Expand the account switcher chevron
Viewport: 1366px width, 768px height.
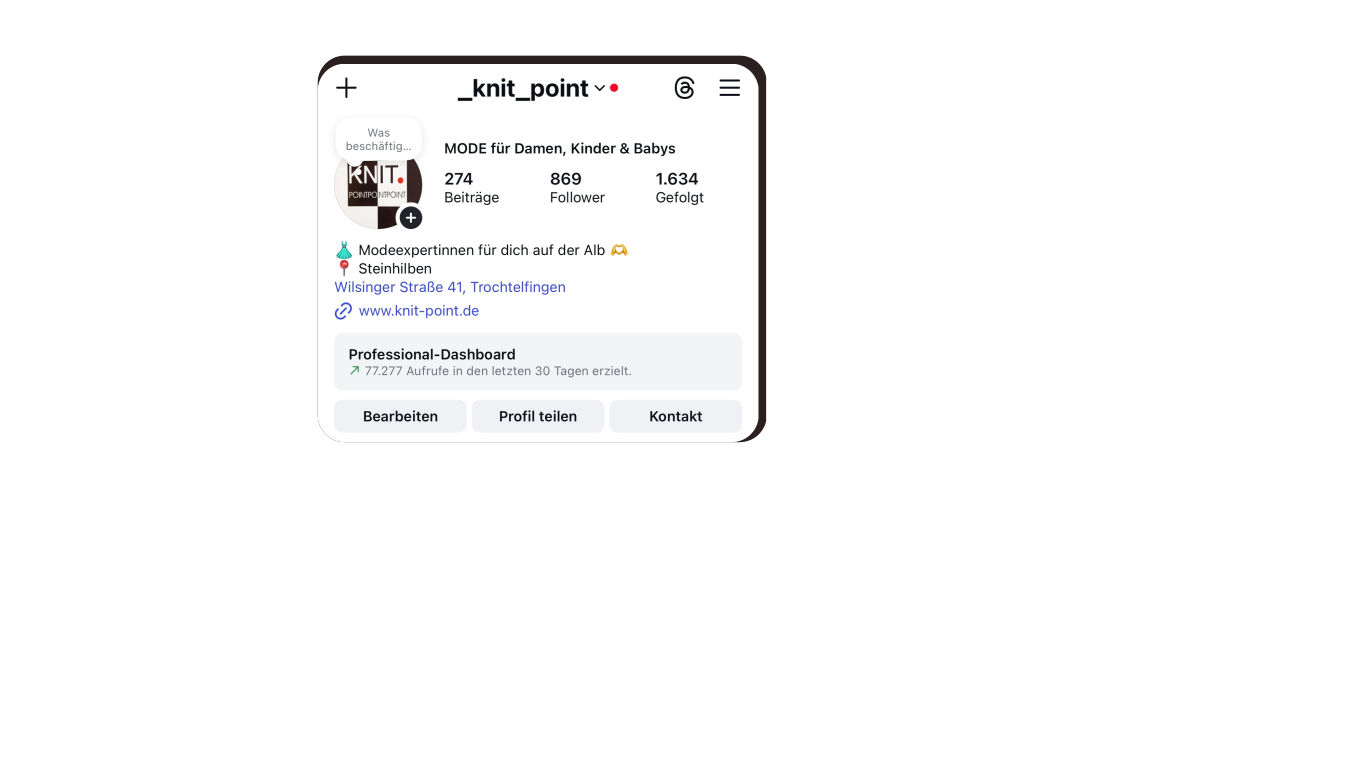click(600, 88)
